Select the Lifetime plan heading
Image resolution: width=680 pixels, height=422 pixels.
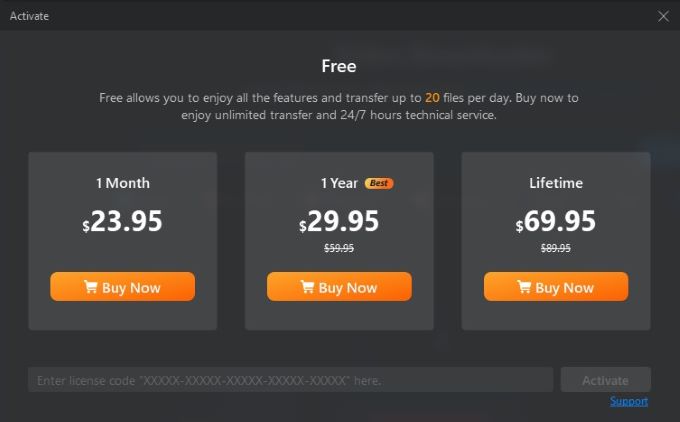pos(556,183)
